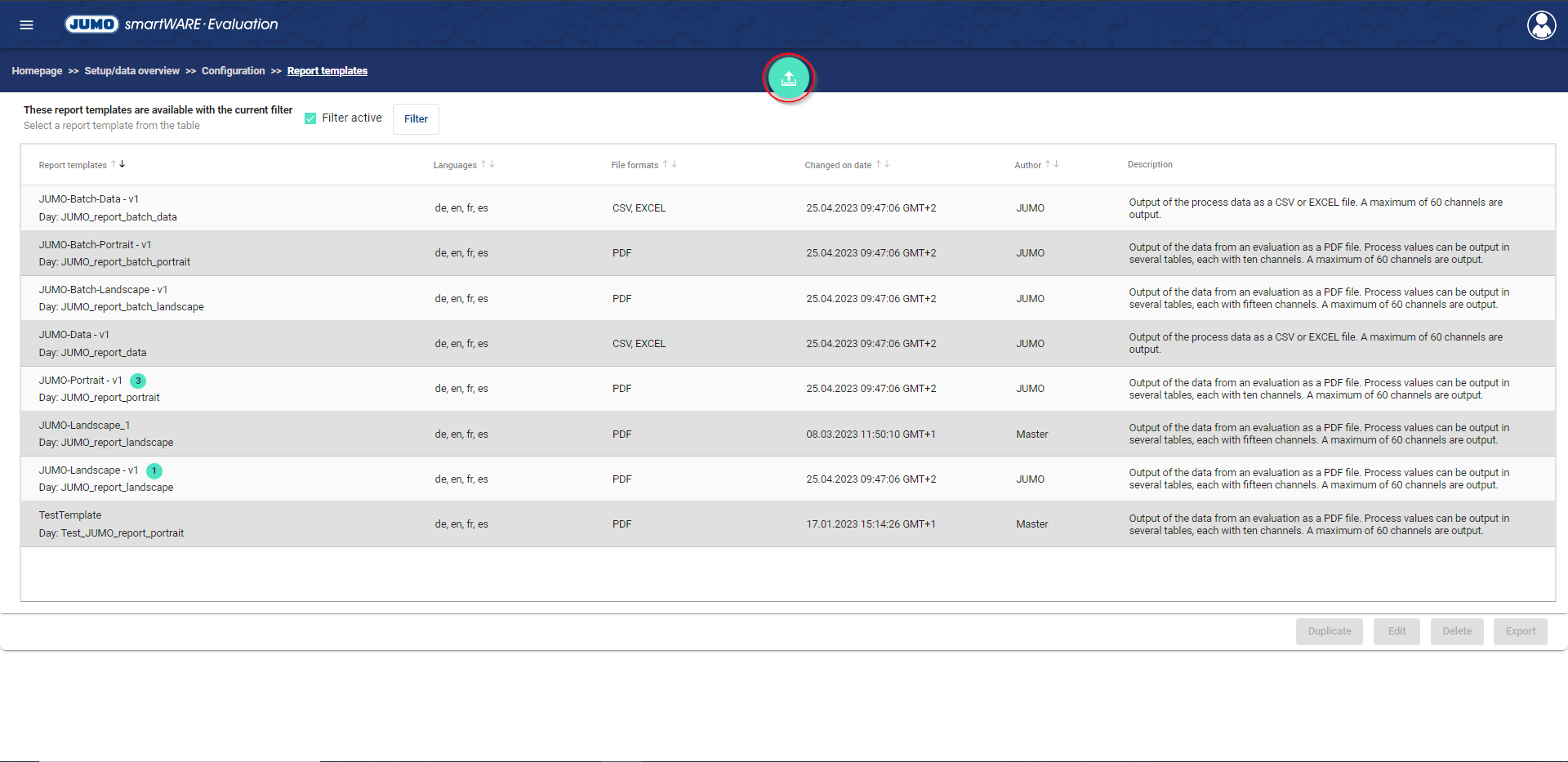
Task: Click the JUMO smartWARE logo
Action: (171, 25)
